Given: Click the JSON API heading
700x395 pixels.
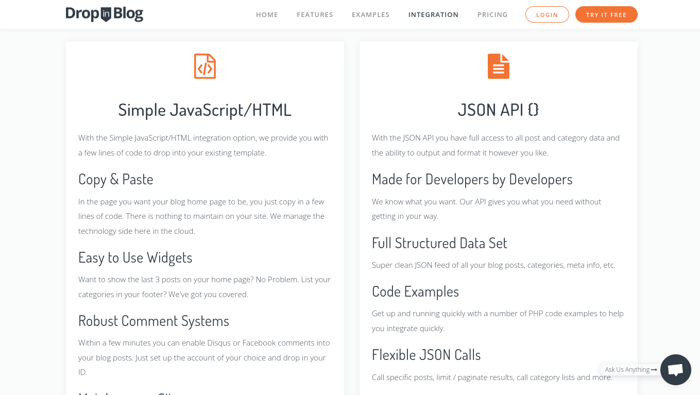Looking at the screenshot, I should [x=498, y=110].
